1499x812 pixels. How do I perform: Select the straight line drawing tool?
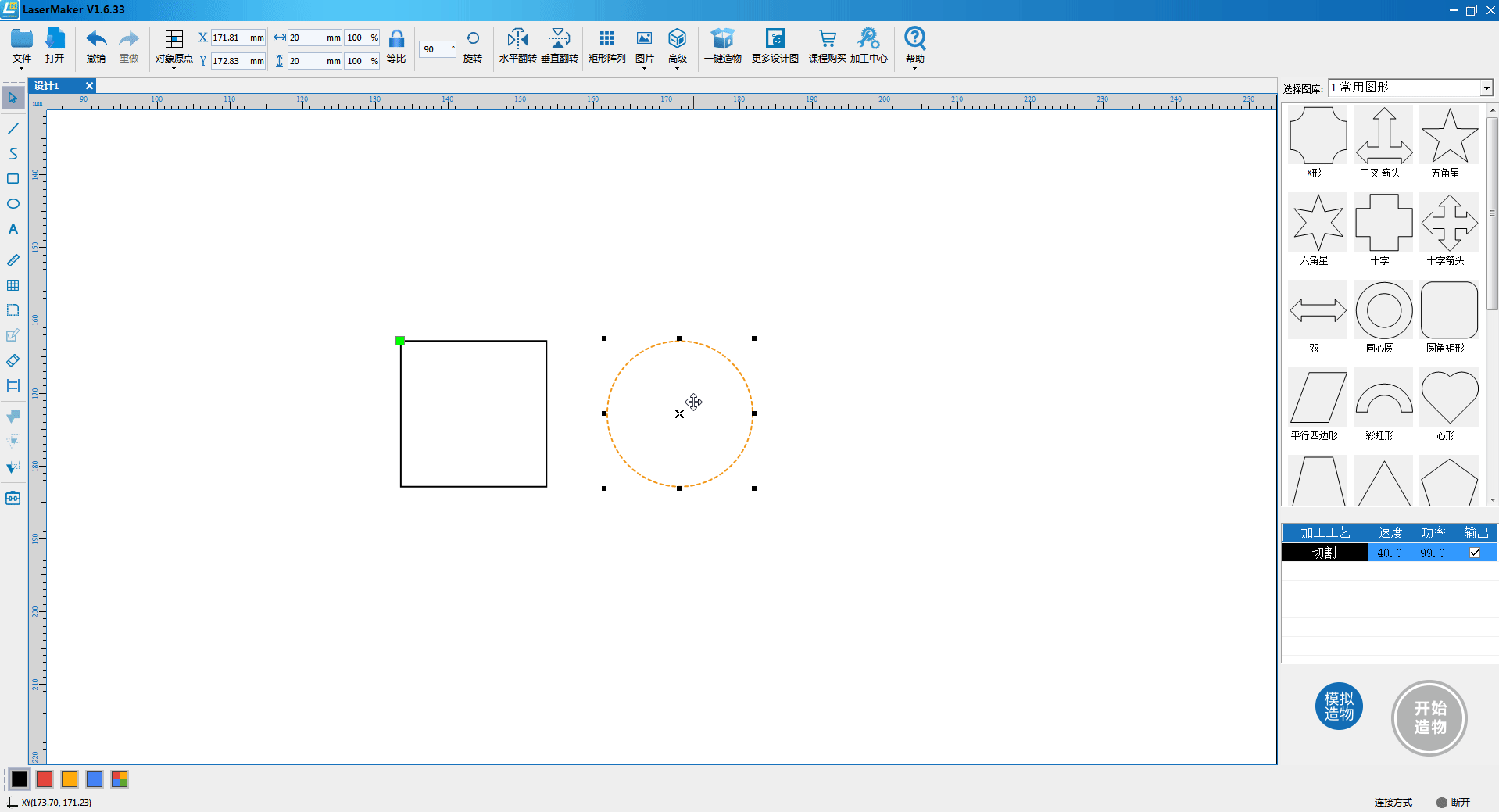tap(13, 128)
